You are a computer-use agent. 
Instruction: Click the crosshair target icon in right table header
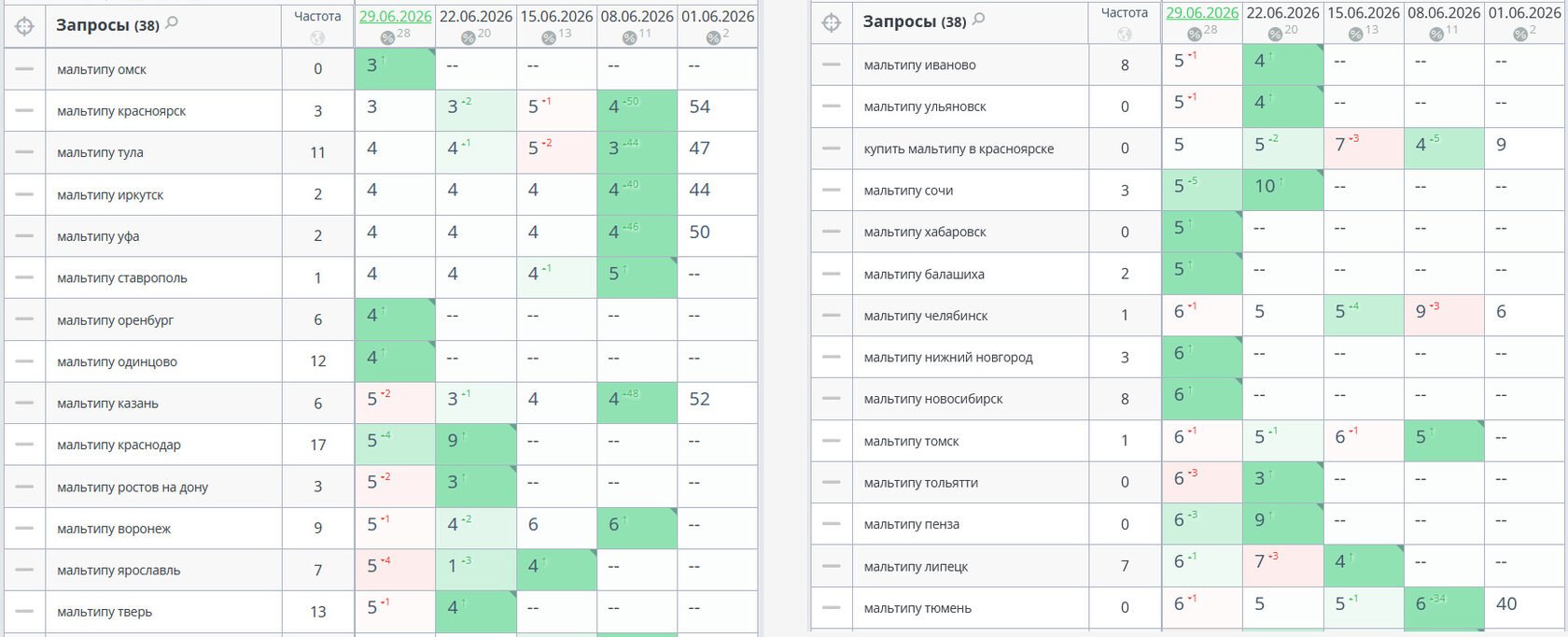tap(832, 22)
